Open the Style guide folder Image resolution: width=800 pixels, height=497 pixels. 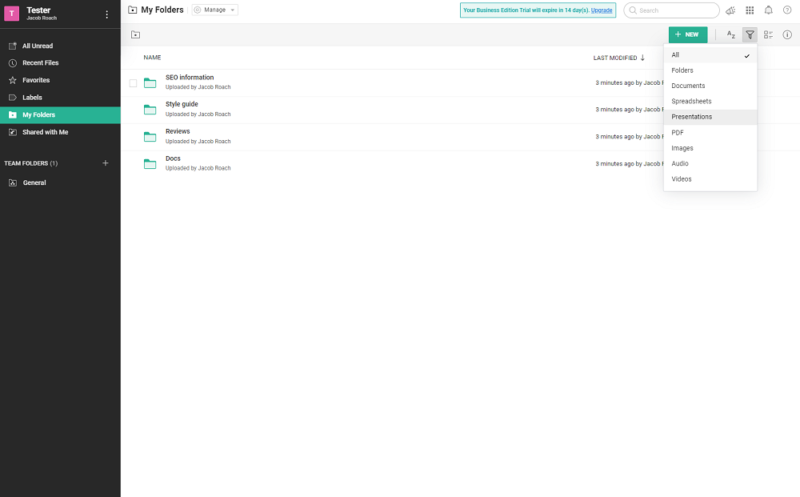pyautogui.click(x=181, y=104)
